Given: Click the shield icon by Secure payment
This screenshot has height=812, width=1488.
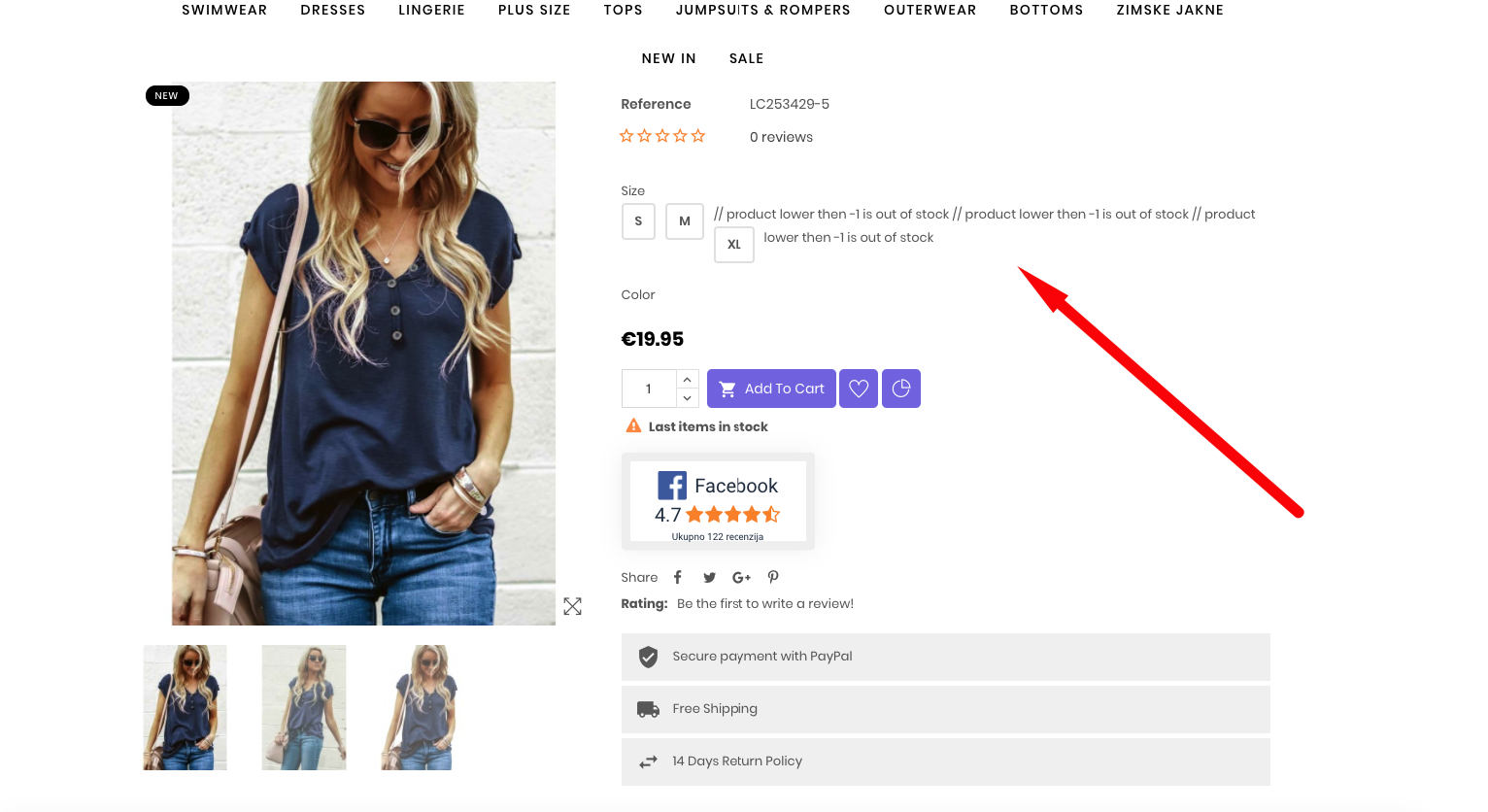Looking at the screenshot, I should (x=648, y=657).
